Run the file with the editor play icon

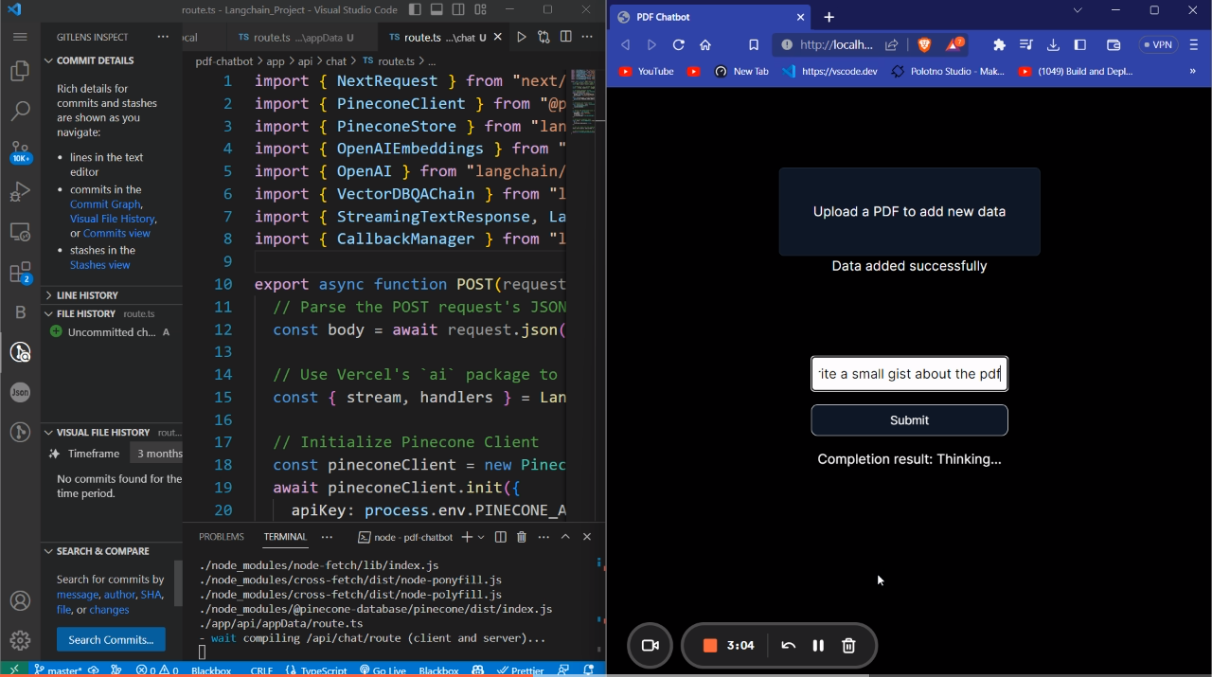pyautogui.click(x=521, y=37)
